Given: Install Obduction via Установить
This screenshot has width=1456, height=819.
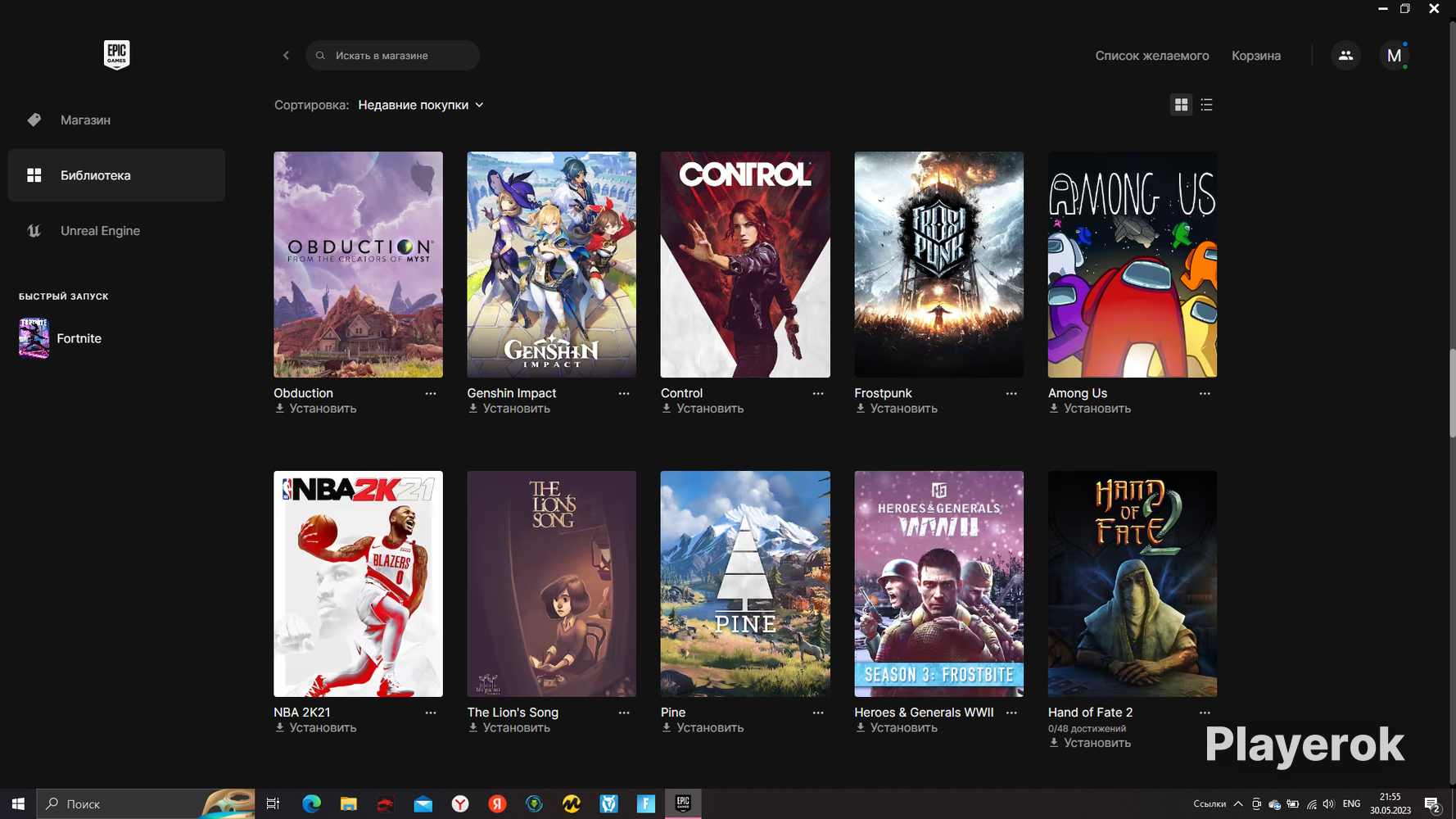Looking at the screenshot, I should click(x=315, y=409).
